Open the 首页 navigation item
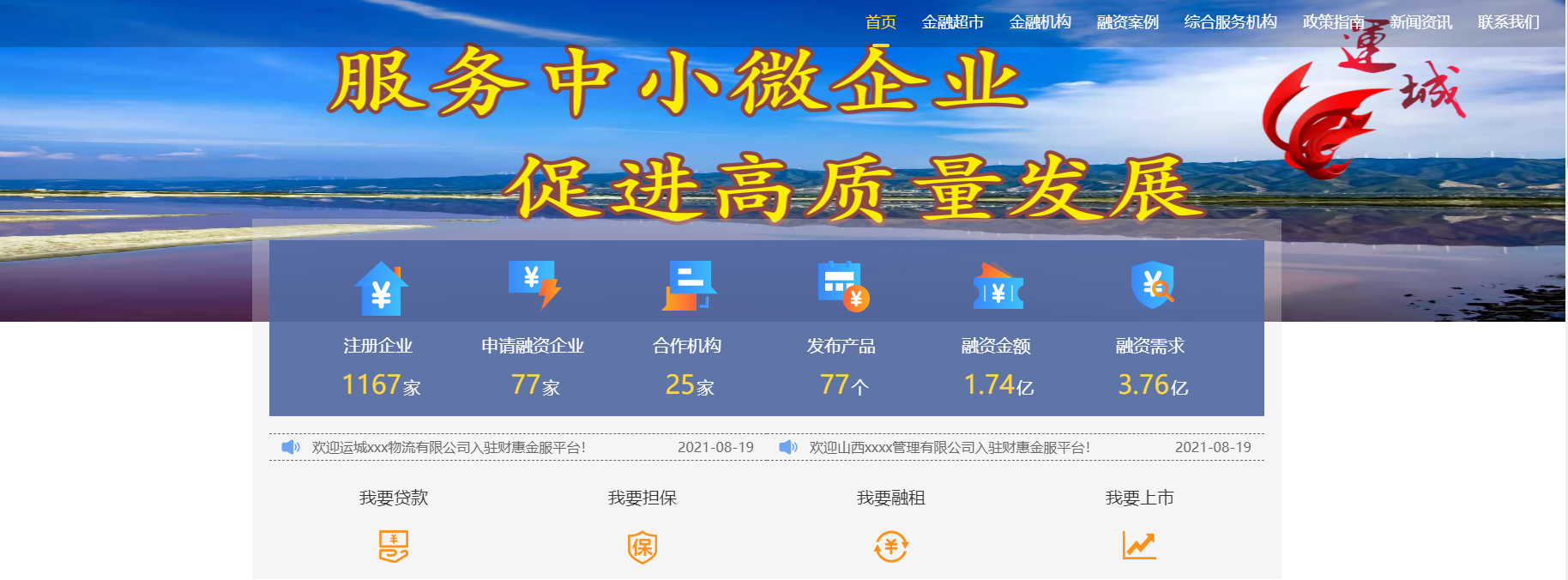Image resolution: width=1568 pixels, height=580 pixels. tap(881, 22)
